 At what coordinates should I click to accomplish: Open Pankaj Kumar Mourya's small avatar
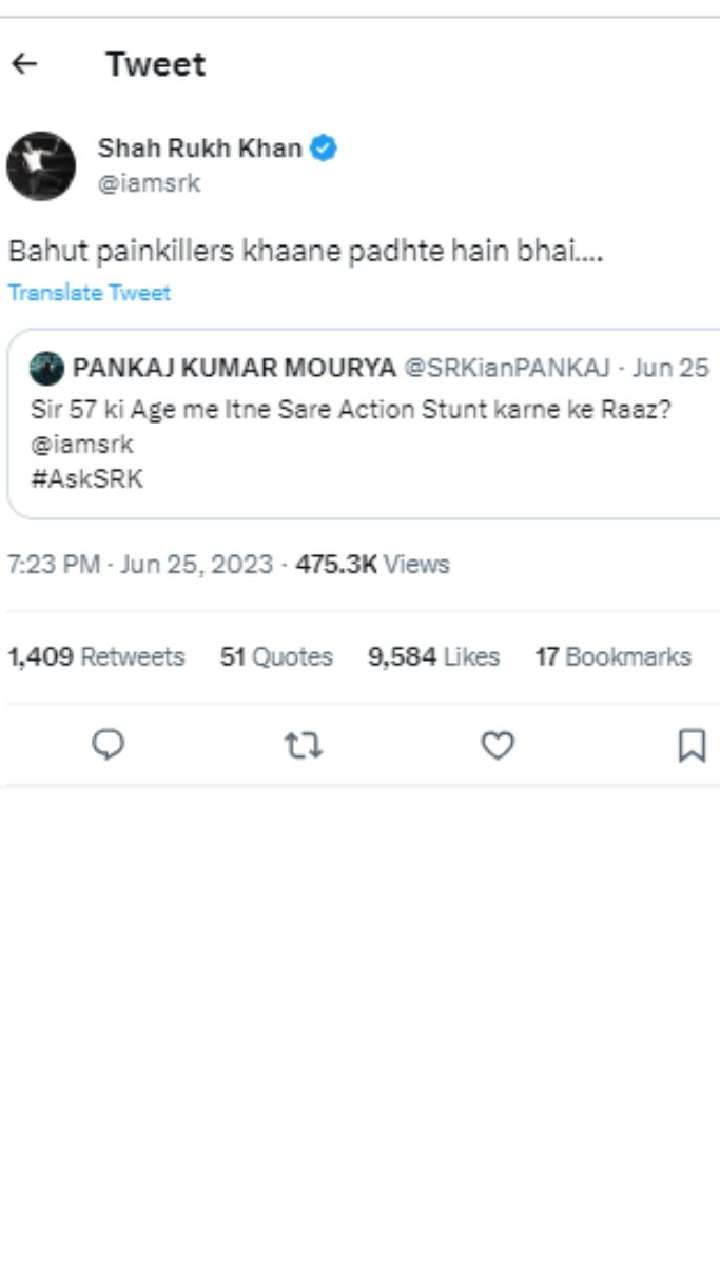click(46, 369)
